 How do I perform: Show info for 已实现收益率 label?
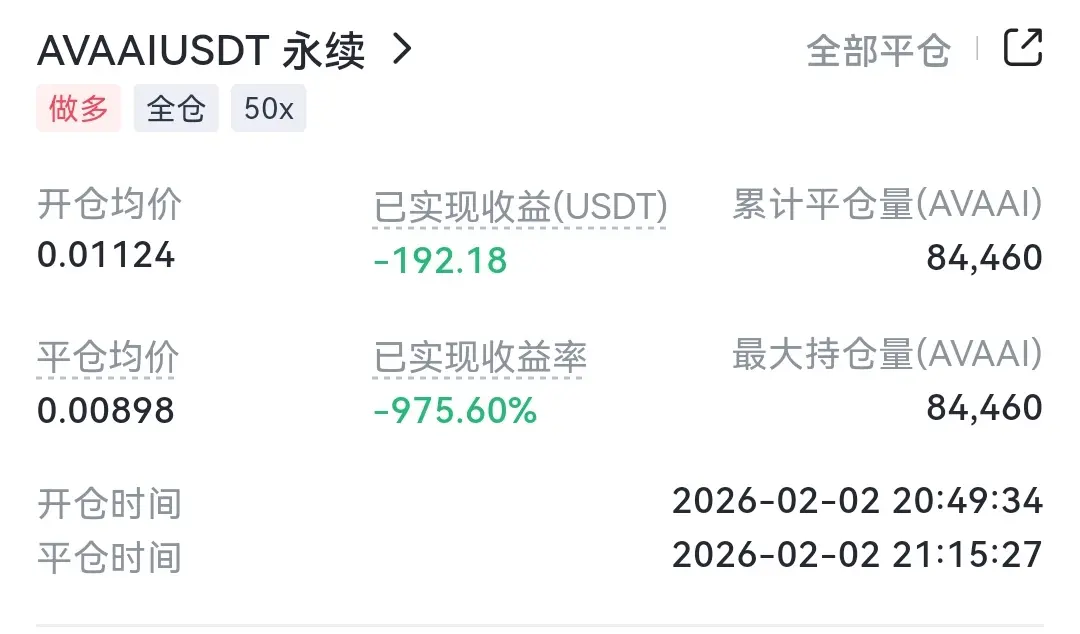coord(480,357)
